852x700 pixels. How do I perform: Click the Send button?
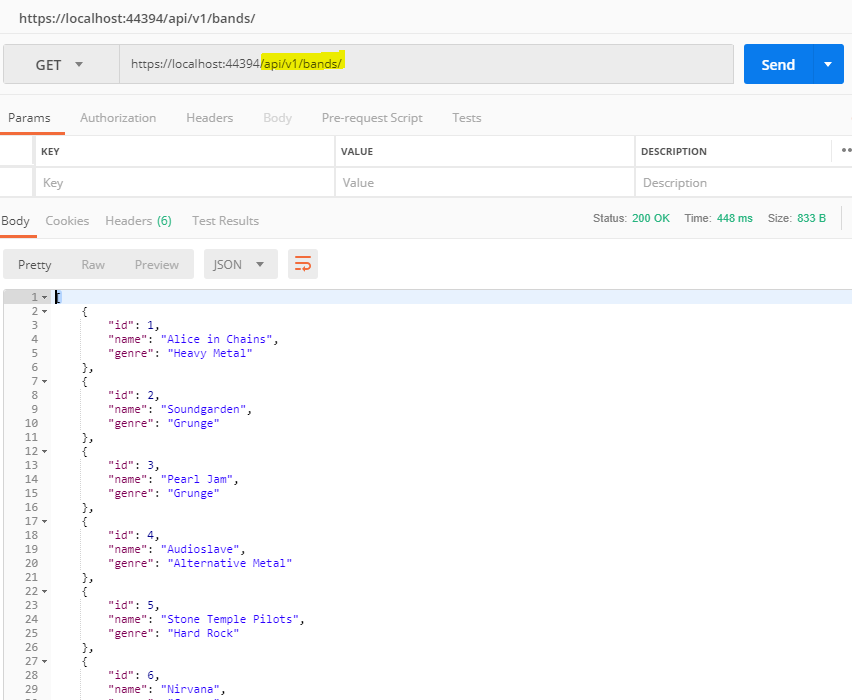(x=778, y=65)
